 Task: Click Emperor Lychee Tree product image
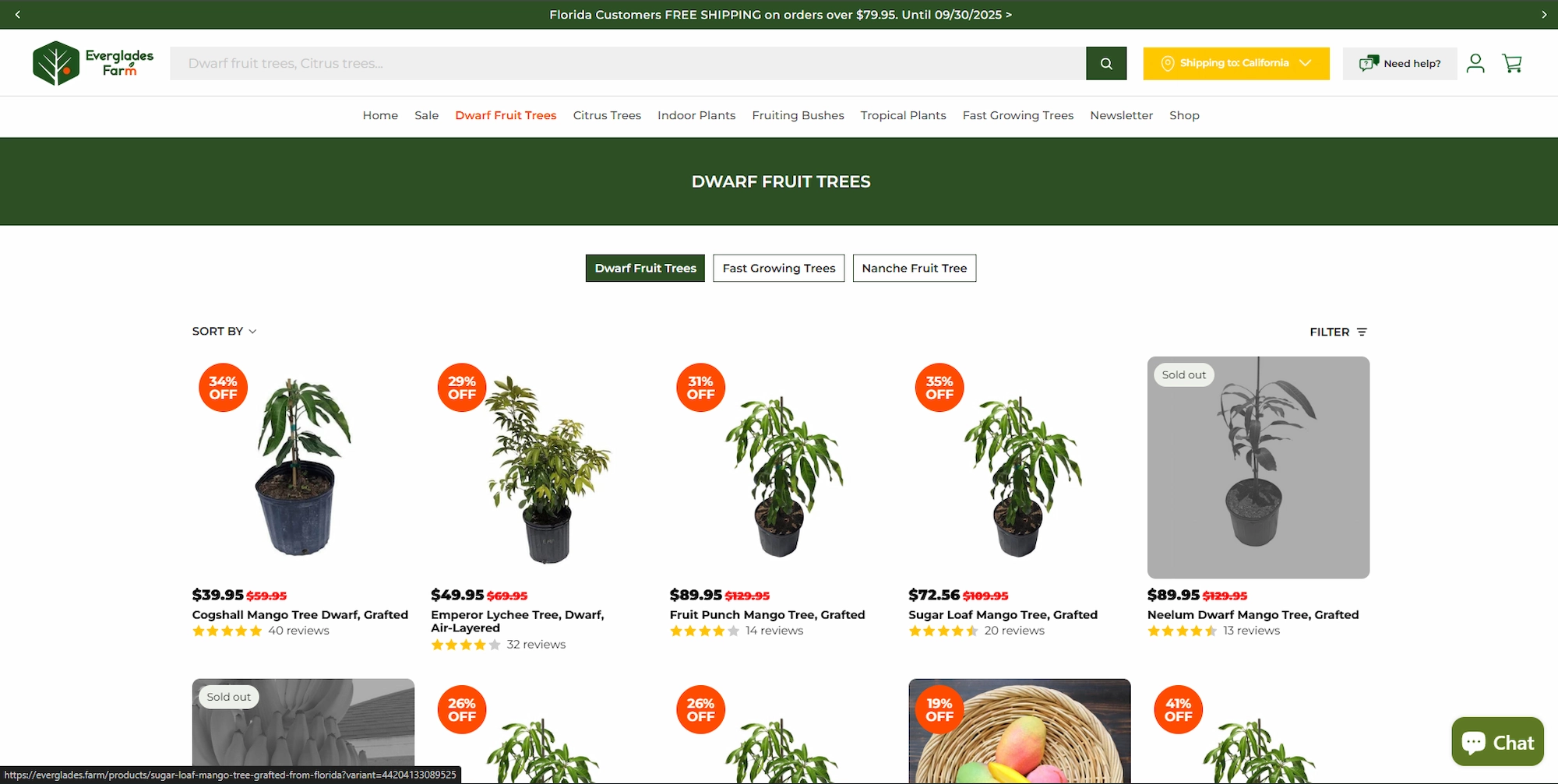tap(542, 467)
